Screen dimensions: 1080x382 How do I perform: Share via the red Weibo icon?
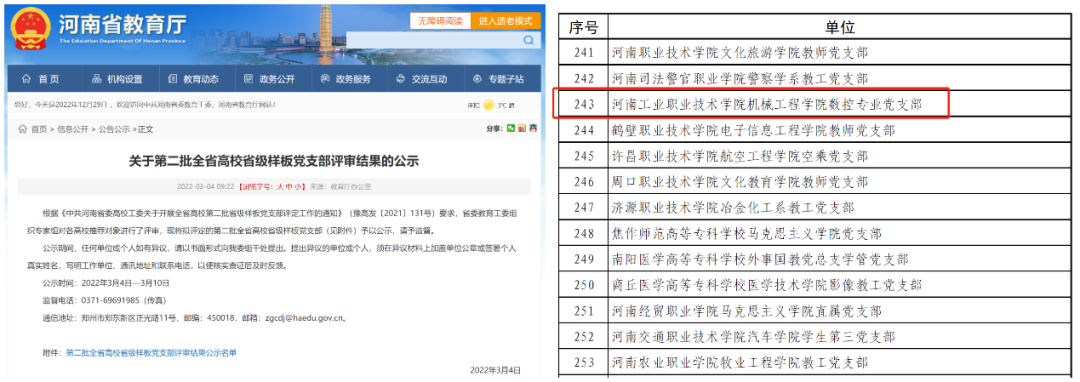pyautogui.click(x=522, y=128)
